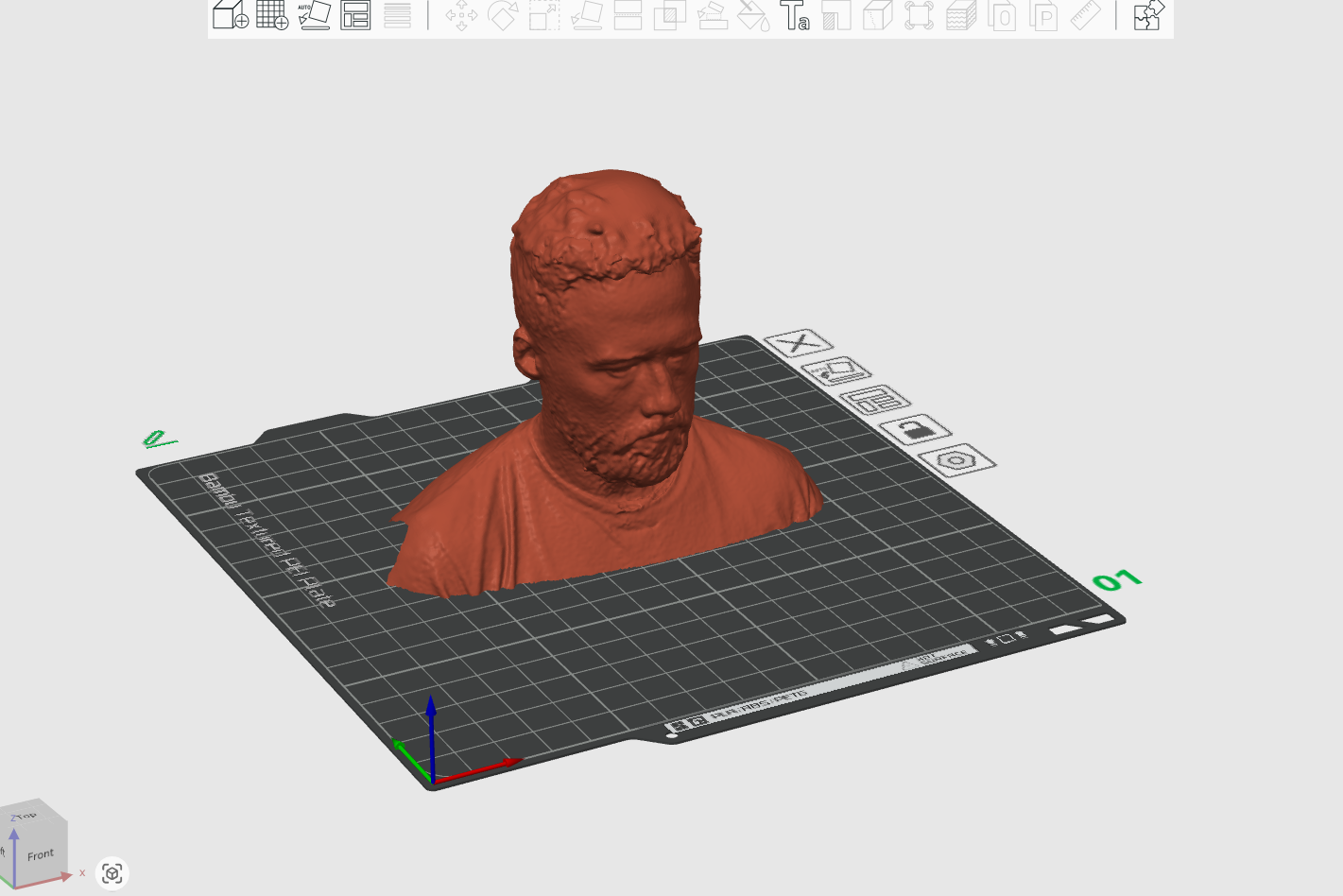Open the plate settings gear icon

tap(957, 462)
